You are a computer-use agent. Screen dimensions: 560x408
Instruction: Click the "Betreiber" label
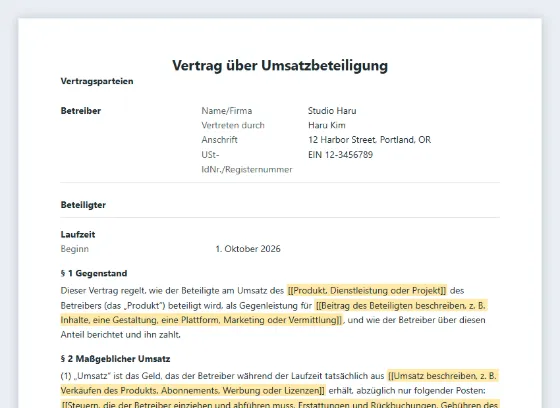81,111
